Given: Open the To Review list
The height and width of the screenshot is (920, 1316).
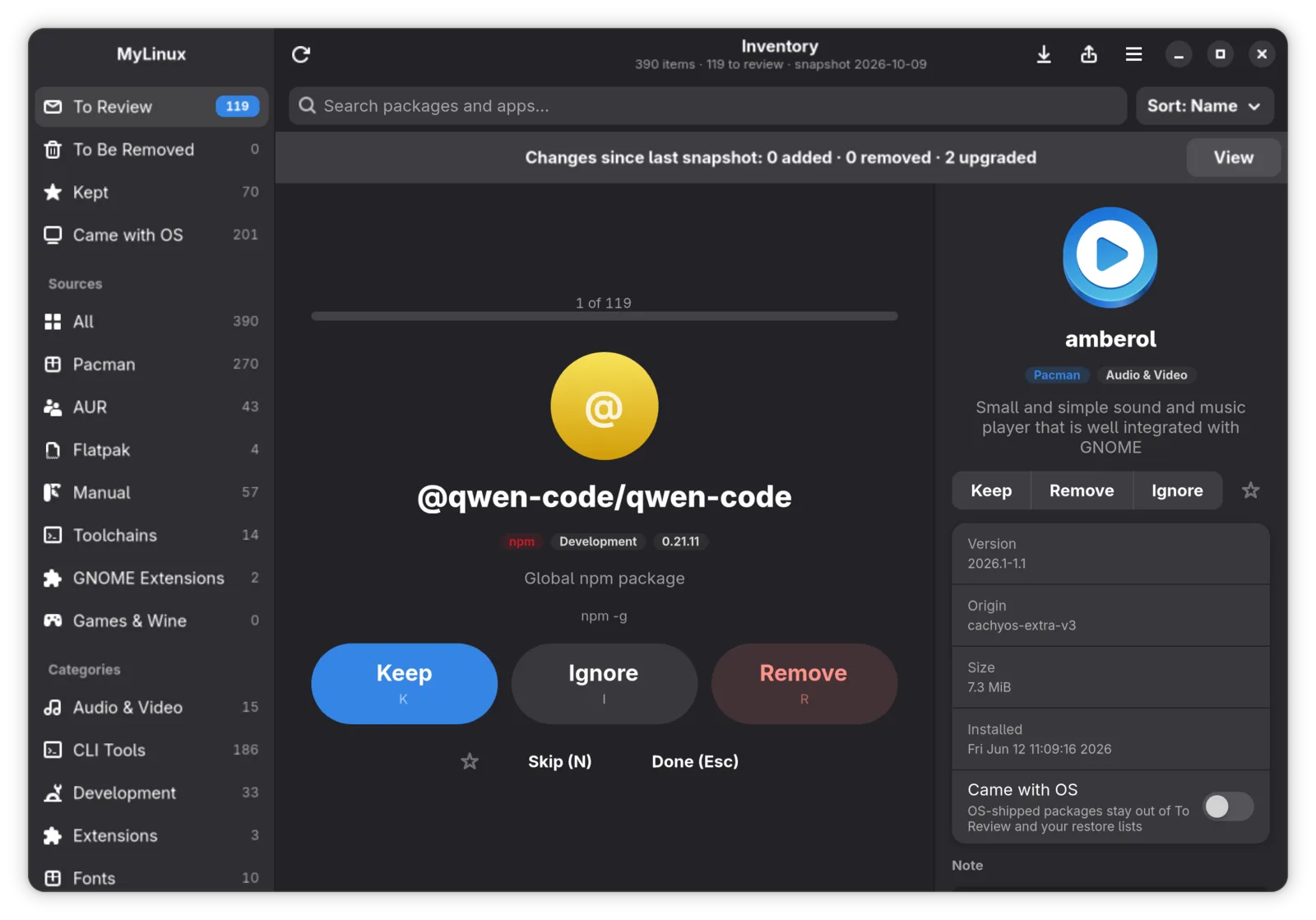Looking at the screenshot, I should (151, 107).
